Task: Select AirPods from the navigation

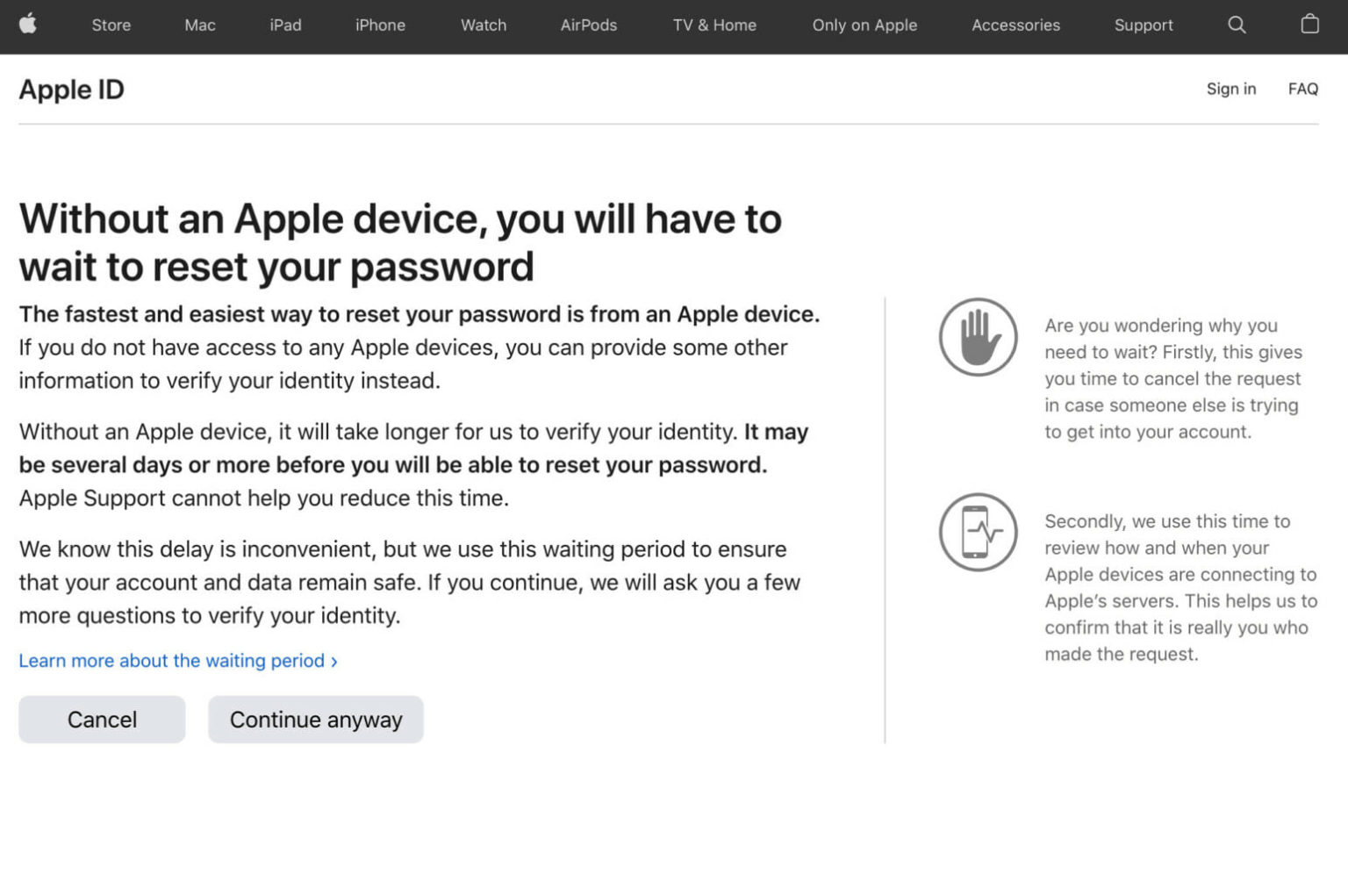Action: (588, 25)
